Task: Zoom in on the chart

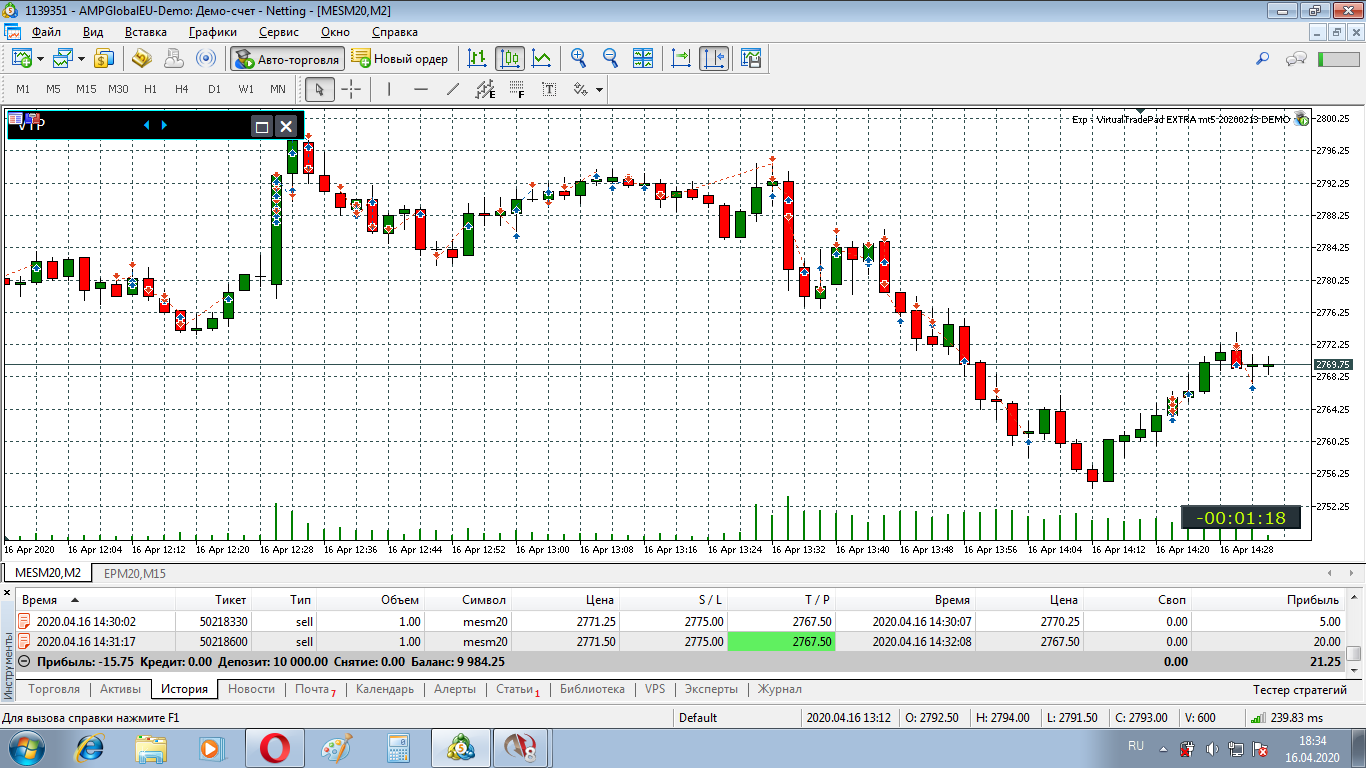Action: (x=578, y=58)
